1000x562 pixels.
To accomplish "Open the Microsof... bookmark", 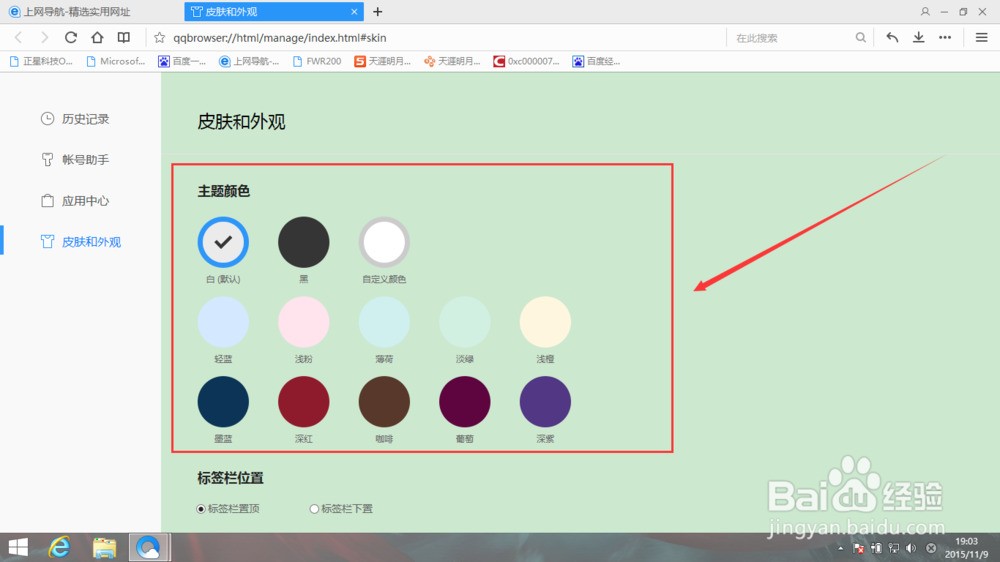I will (115, 61).
